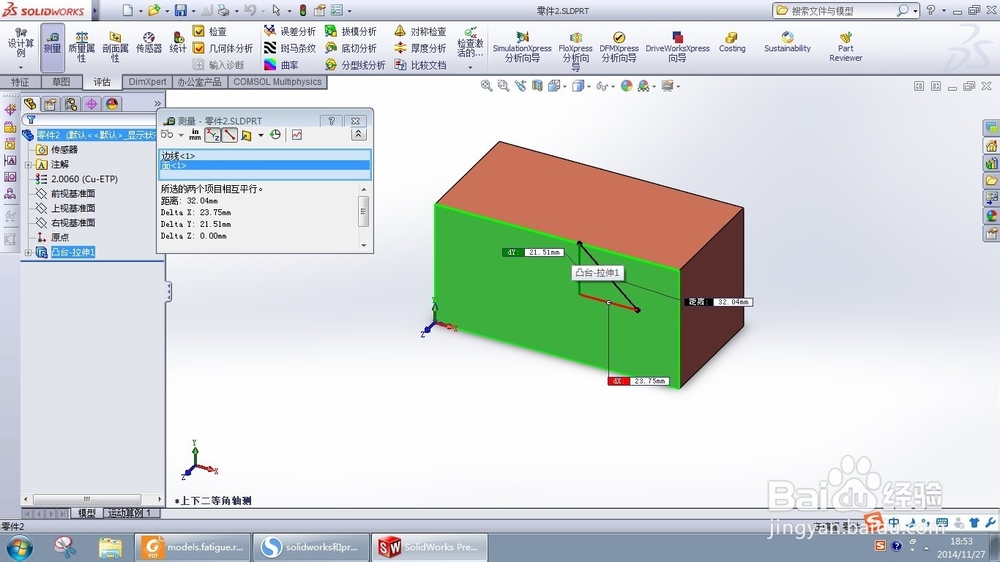The image size is (1000, 562).
Task: Click the Measure (测量) tool
Action: [52, 47]
